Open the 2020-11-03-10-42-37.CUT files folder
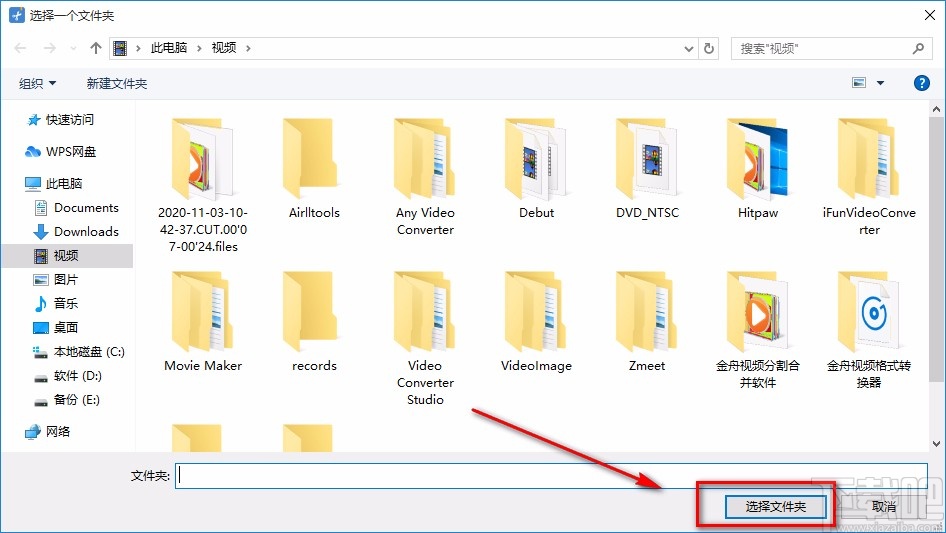 203,185
